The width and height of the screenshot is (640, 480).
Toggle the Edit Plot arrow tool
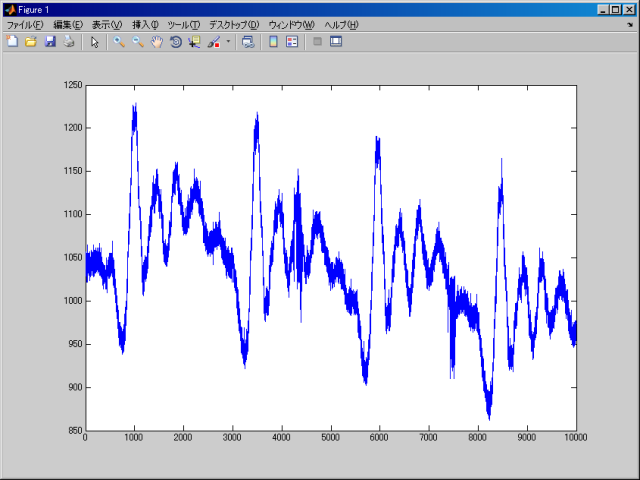(94, 42)
